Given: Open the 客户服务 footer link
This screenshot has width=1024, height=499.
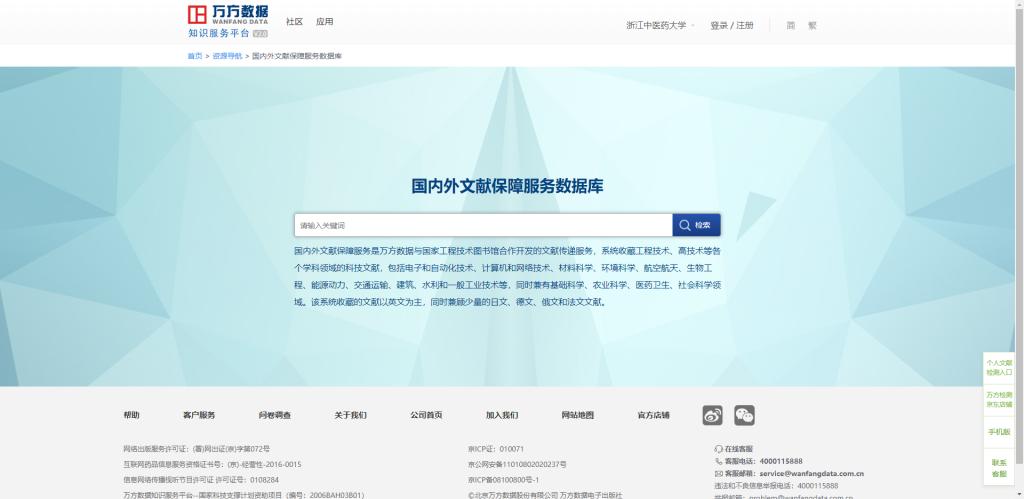Looking at the screenshot, I should point(199,415).
